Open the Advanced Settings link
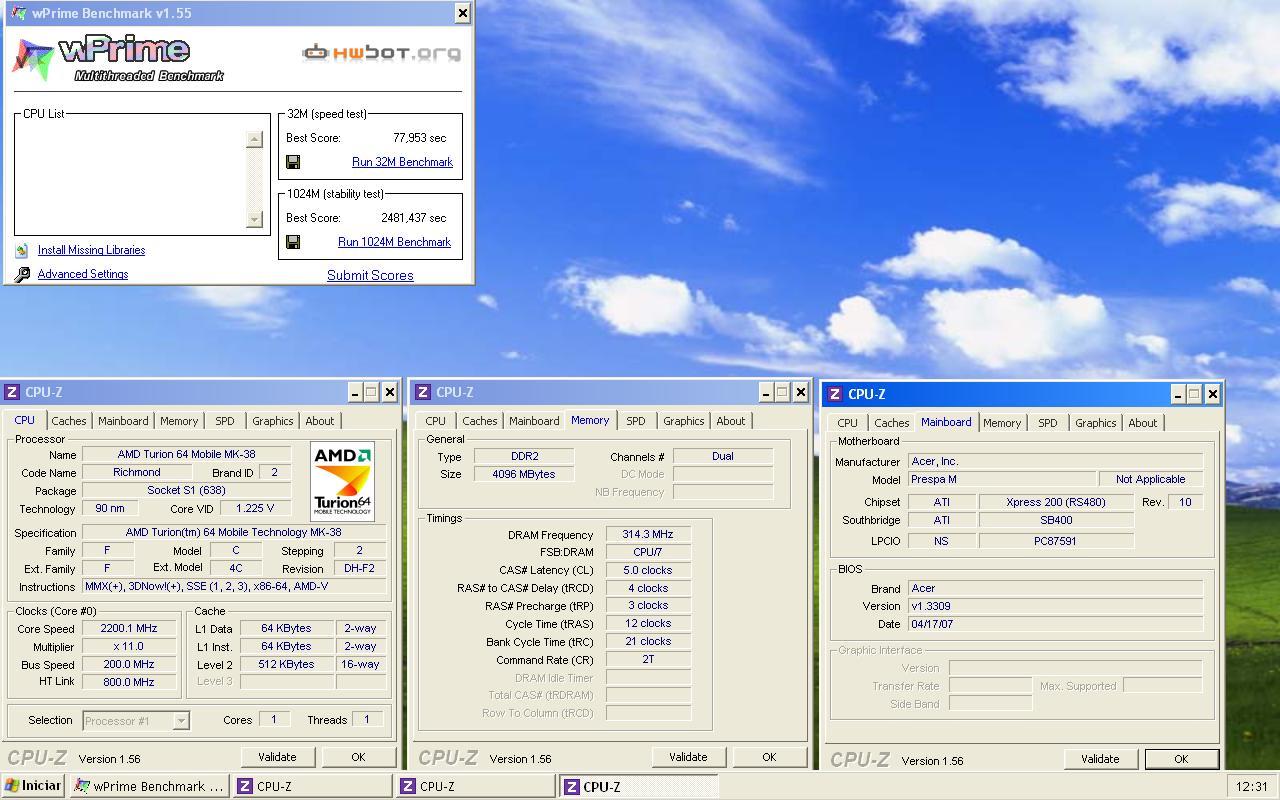 [83, 274]
